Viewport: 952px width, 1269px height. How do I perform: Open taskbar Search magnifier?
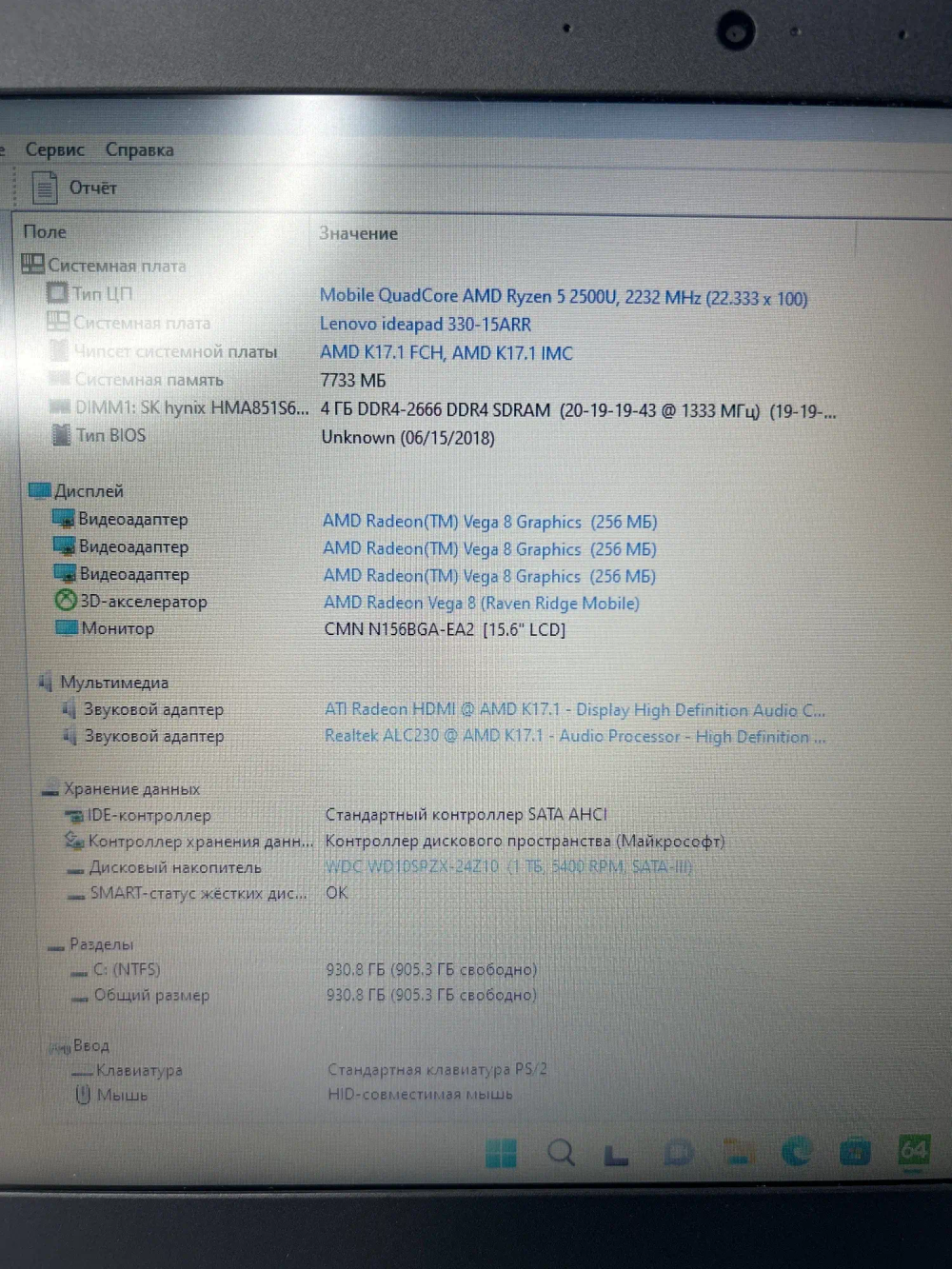coord(562,1153)
